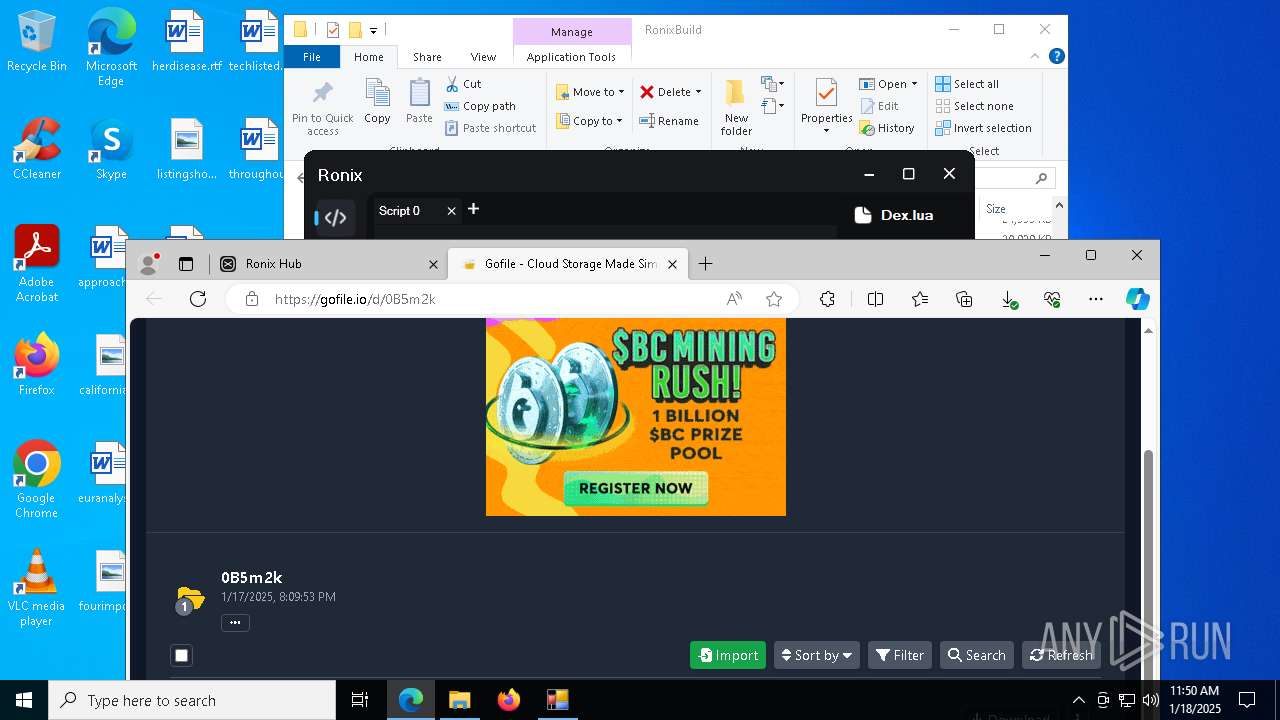The image size is (1280, 720).
Task: Select Dex.lua file in Ronix
Action: click(x=894, y=215)
